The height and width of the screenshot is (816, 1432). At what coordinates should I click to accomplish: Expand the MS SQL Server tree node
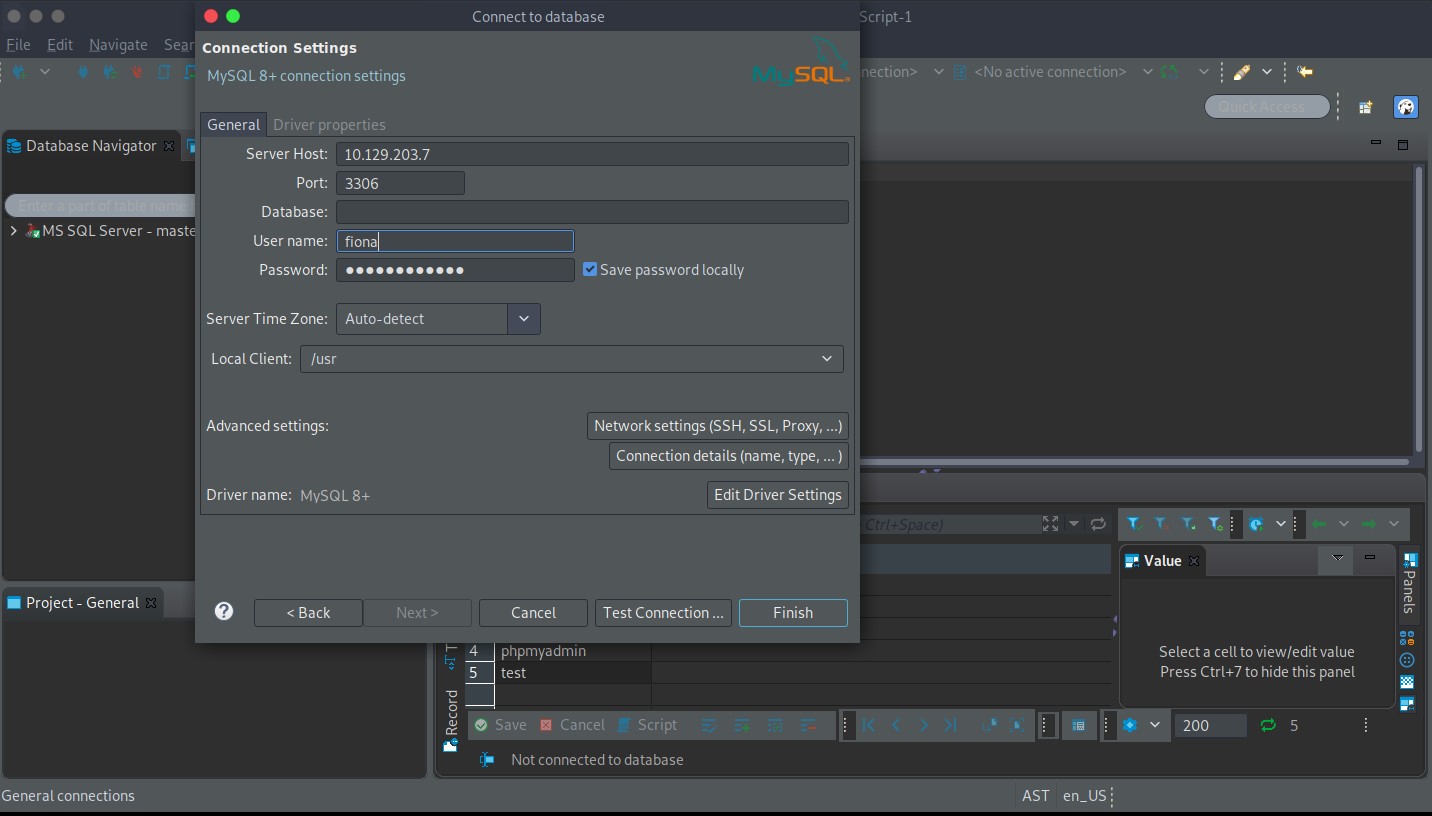(x=13, y=231)
